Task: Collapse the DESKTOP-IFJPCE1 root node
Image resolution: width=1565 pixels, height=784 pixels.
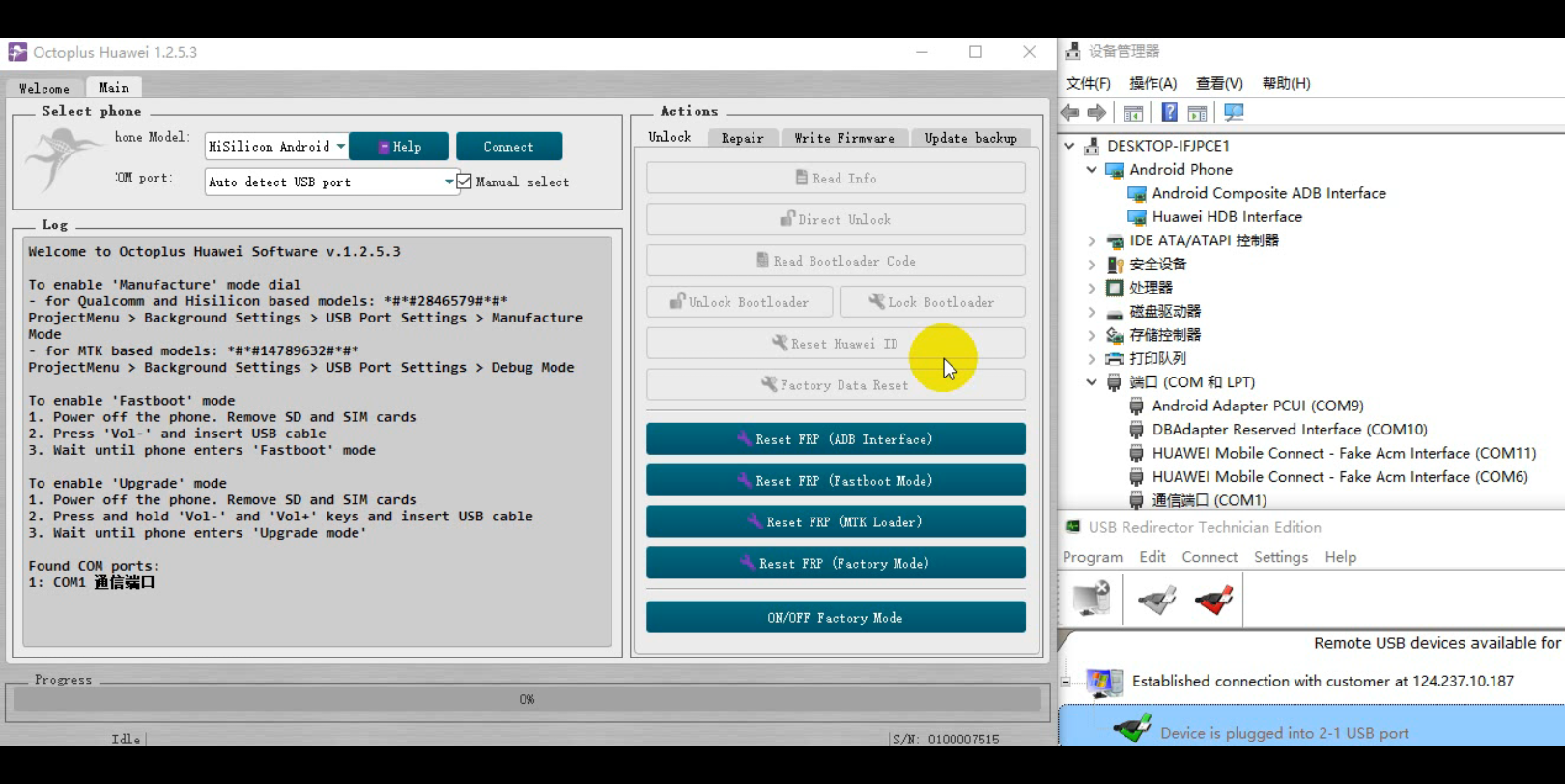Action: 1069,146
